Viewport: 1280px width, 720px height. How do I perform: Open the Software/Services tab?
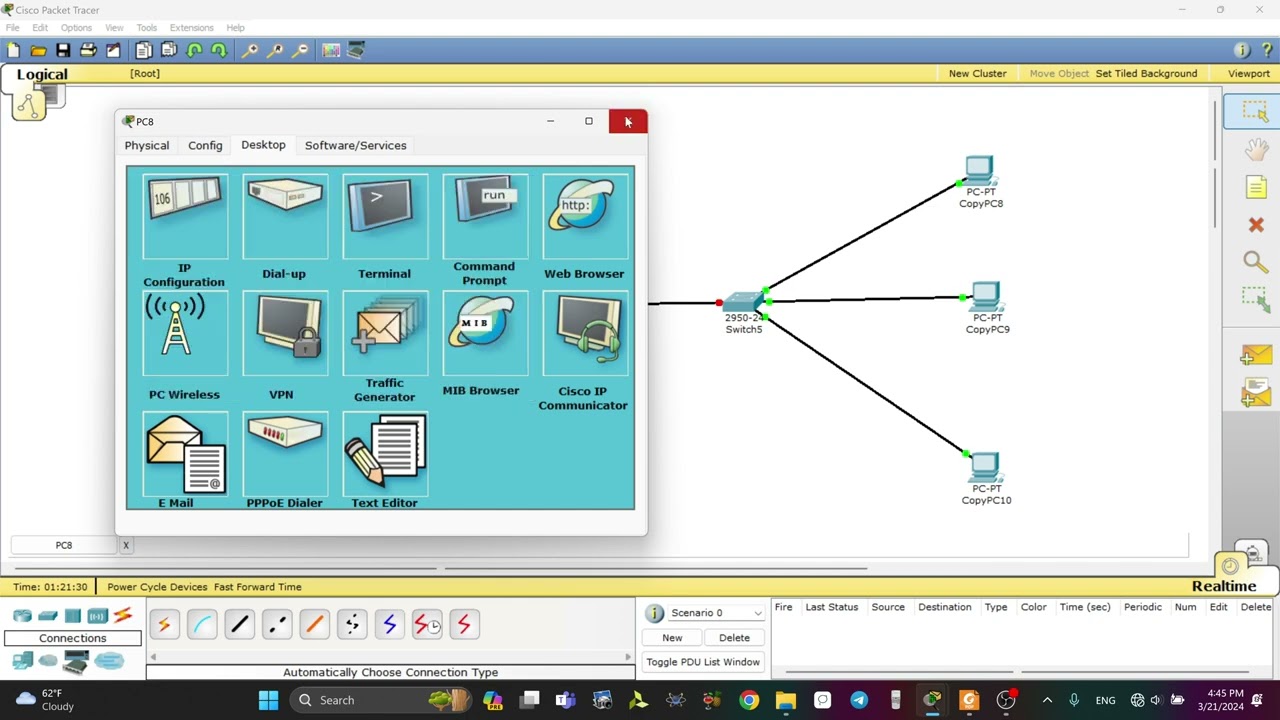[355, 146]
